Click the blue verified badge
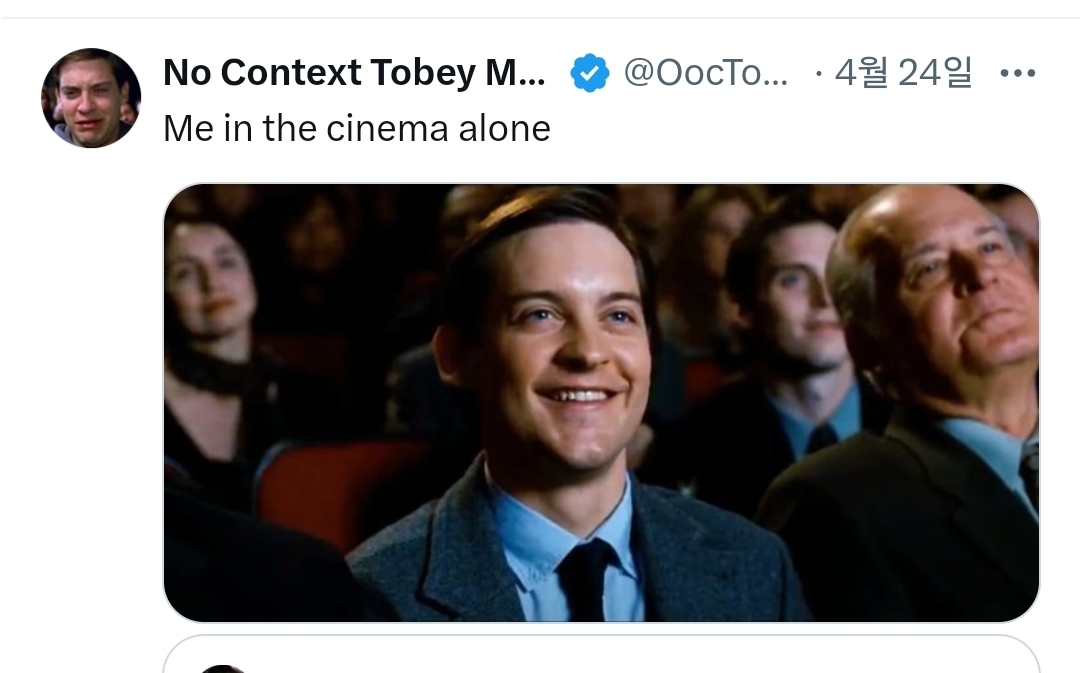Image resolution: width=1080 pixels, height=673 pixels. point(590,73)
